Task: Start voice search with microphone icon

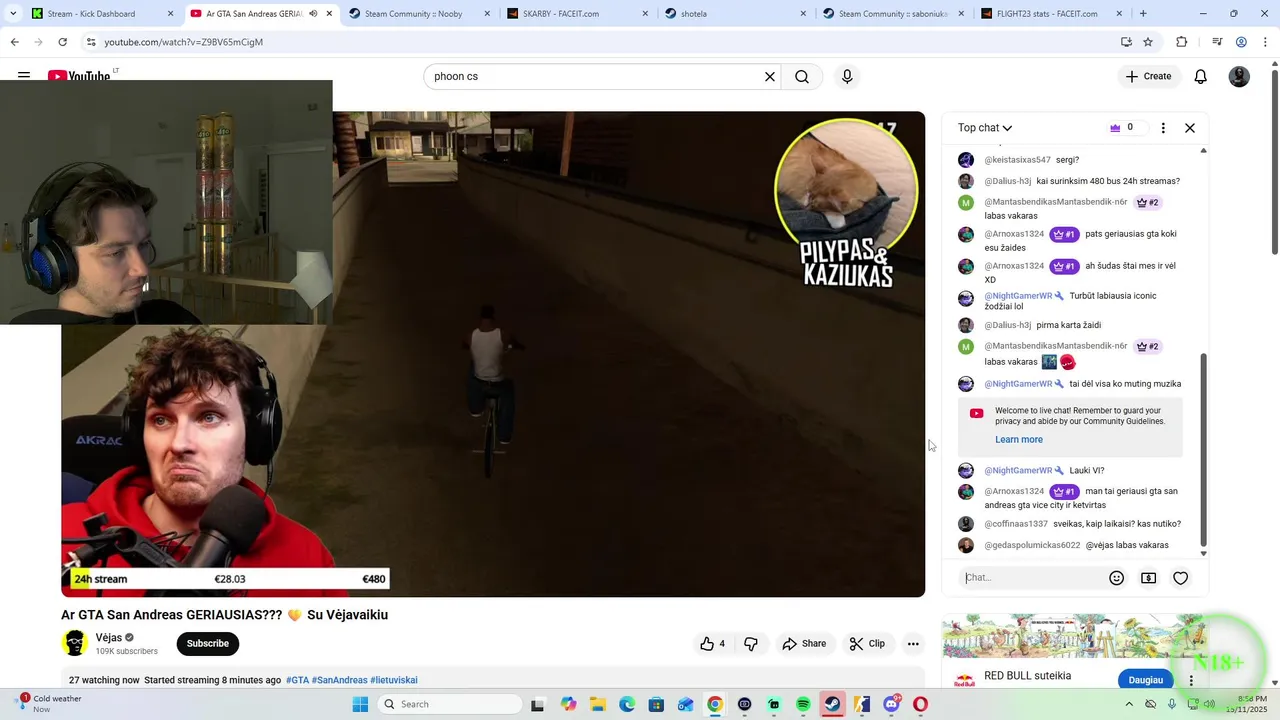Action: [x=847, y=77]
